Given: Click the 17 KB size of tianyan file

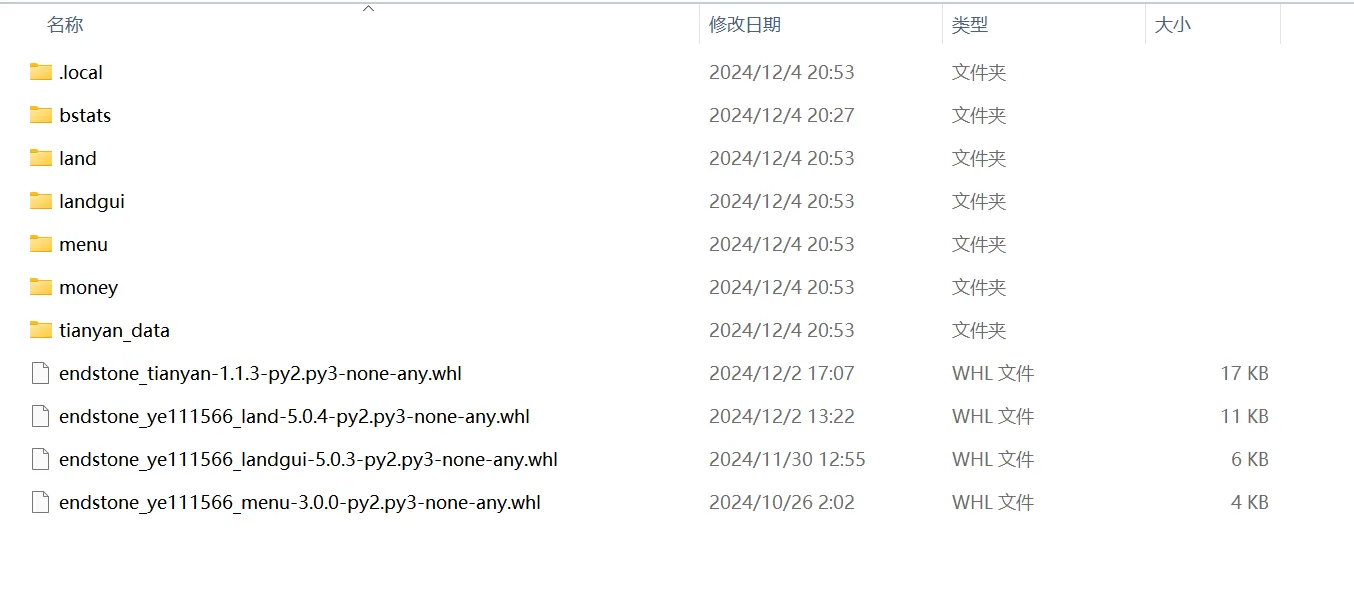Looking at the screenshot, I should pos(1244,373).
